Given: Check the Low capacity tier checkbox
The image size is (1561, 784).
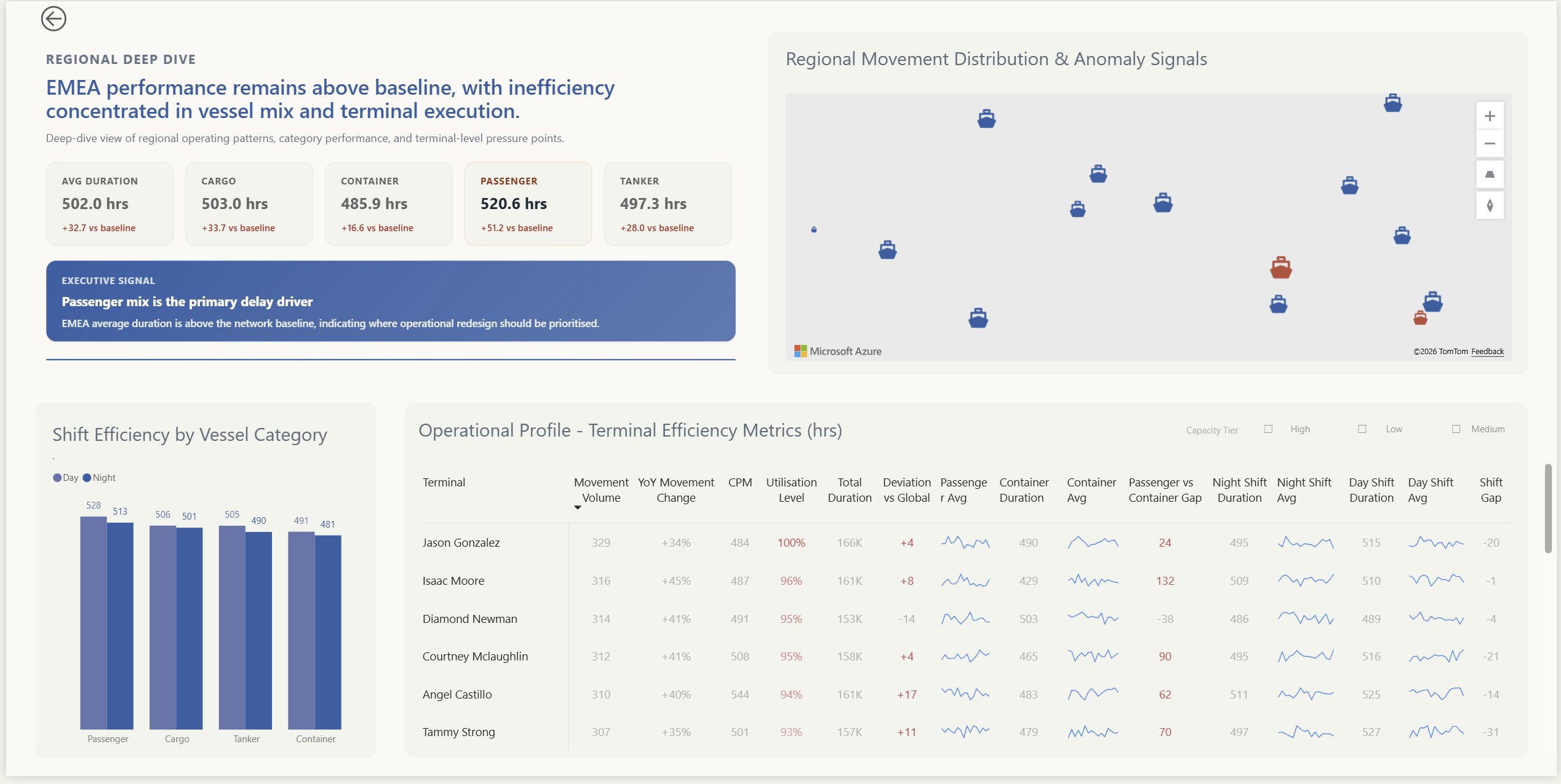Looking at the screenshot, I should [x=1362, y=429].
